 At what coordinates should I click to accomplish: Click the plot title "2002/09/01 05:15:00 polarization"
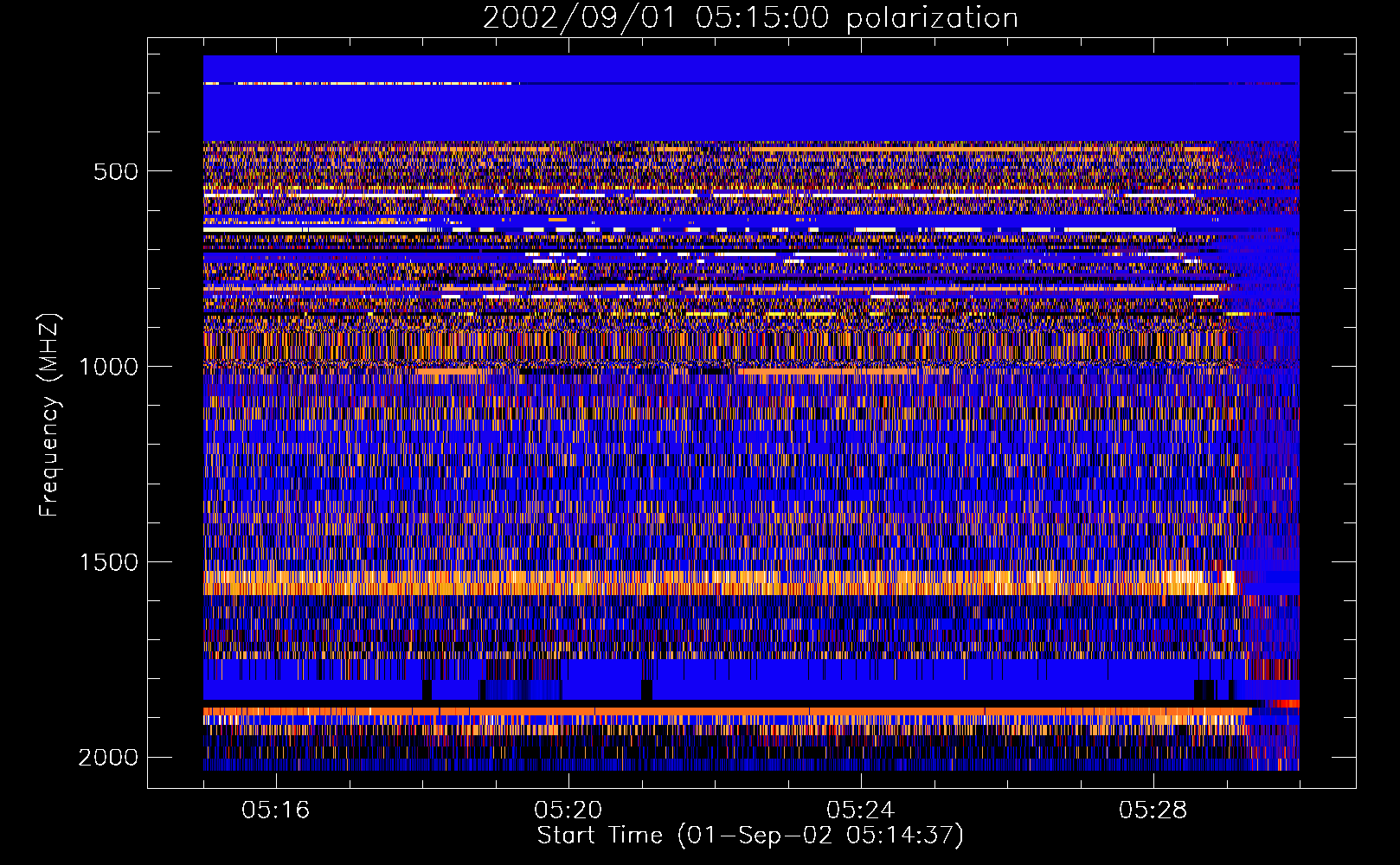pyautogui.click(x=750, y=18)
